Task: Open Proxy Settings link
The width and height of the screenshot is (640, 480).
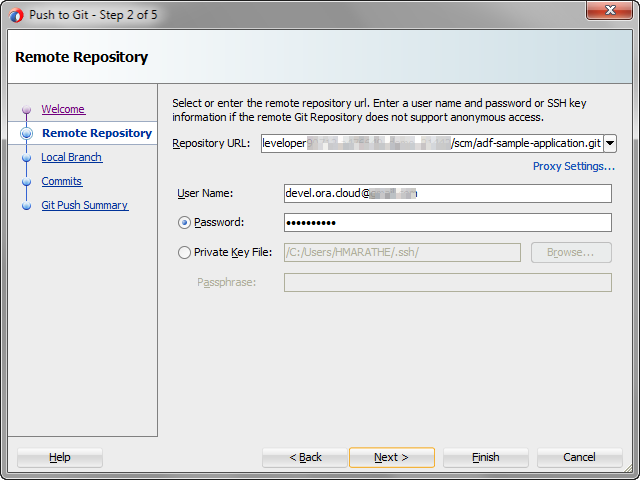Action: 573,166
